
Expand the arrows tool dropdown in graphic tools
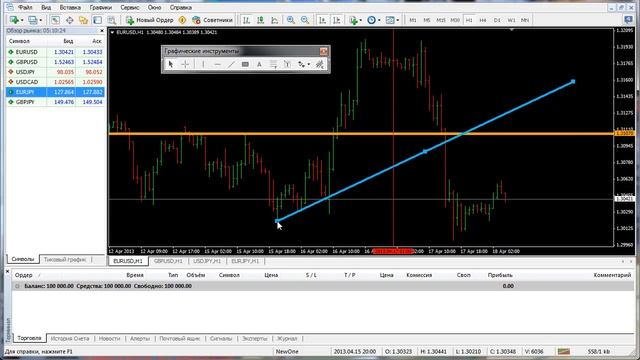click(308, 64)
